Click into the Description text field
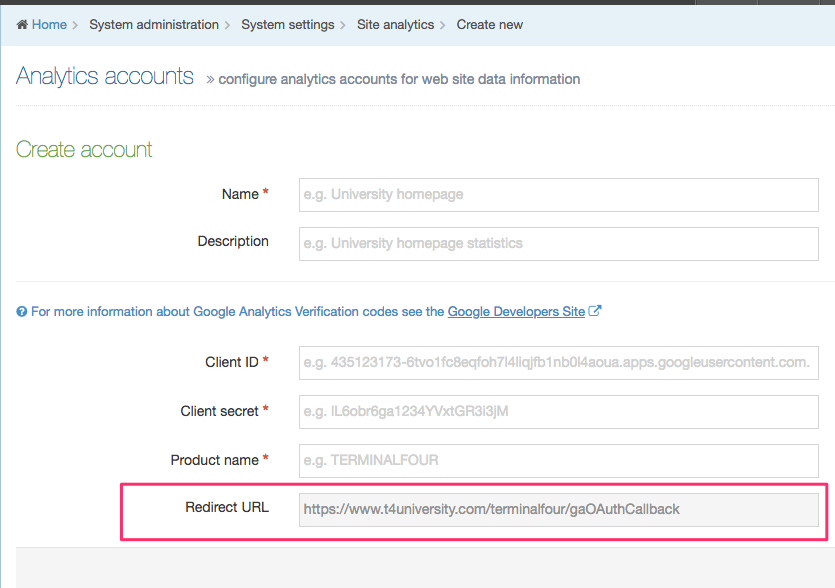This screenshot has height=588, width=835. click(x=558, y=243)
